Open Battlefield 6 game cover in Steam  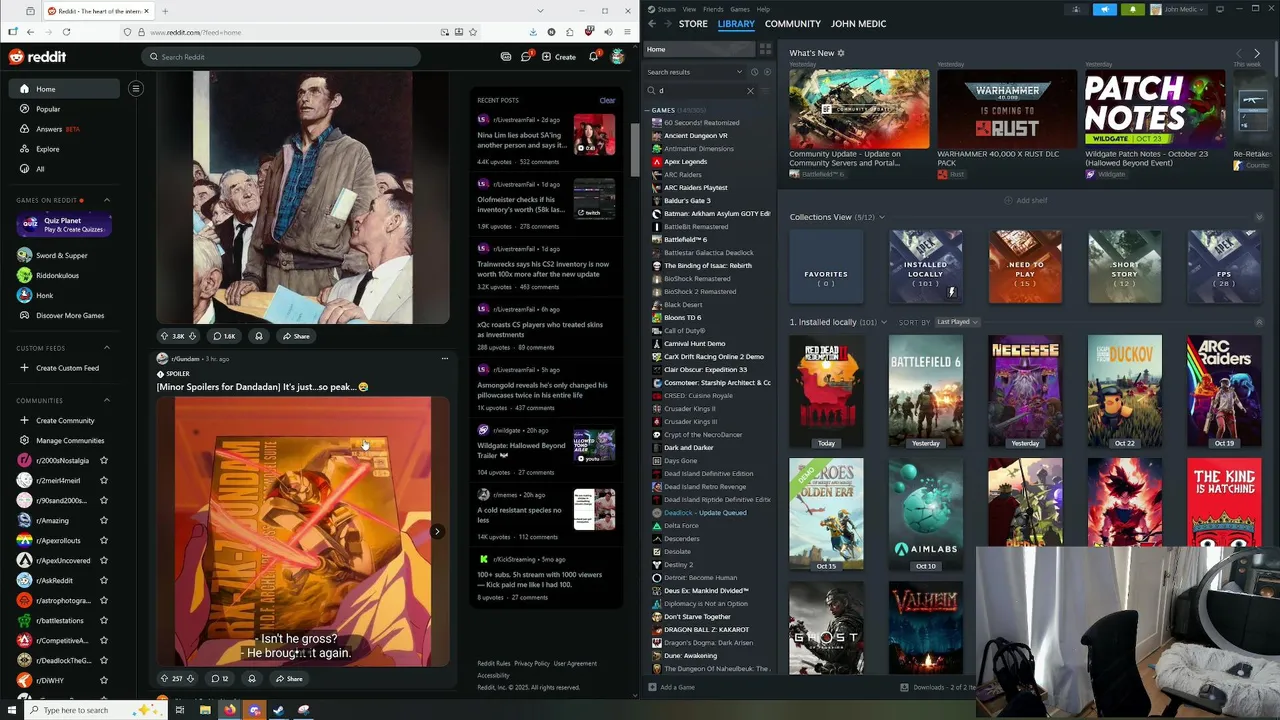tap(925, 391)
